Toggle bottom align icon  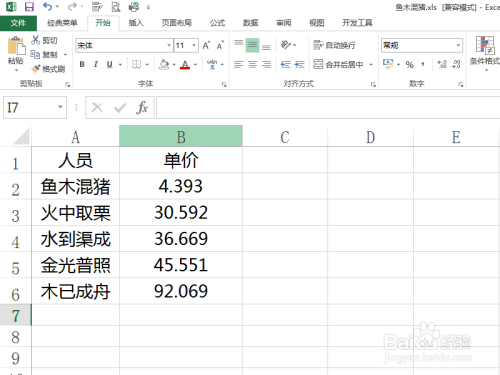[x=266, y=46]
